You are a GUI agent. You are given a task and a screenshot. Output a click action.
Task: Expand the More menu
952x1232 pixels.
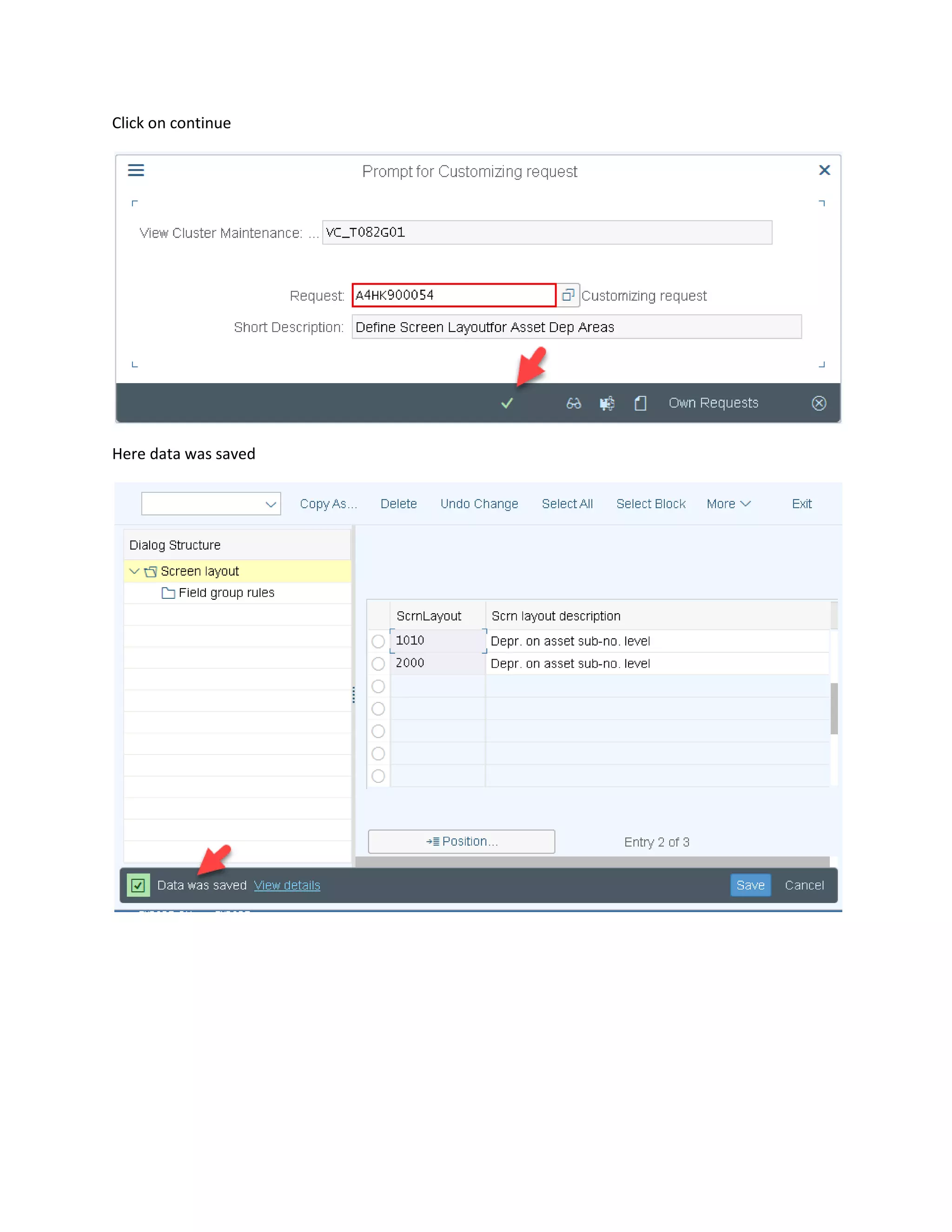coord(728,504)
